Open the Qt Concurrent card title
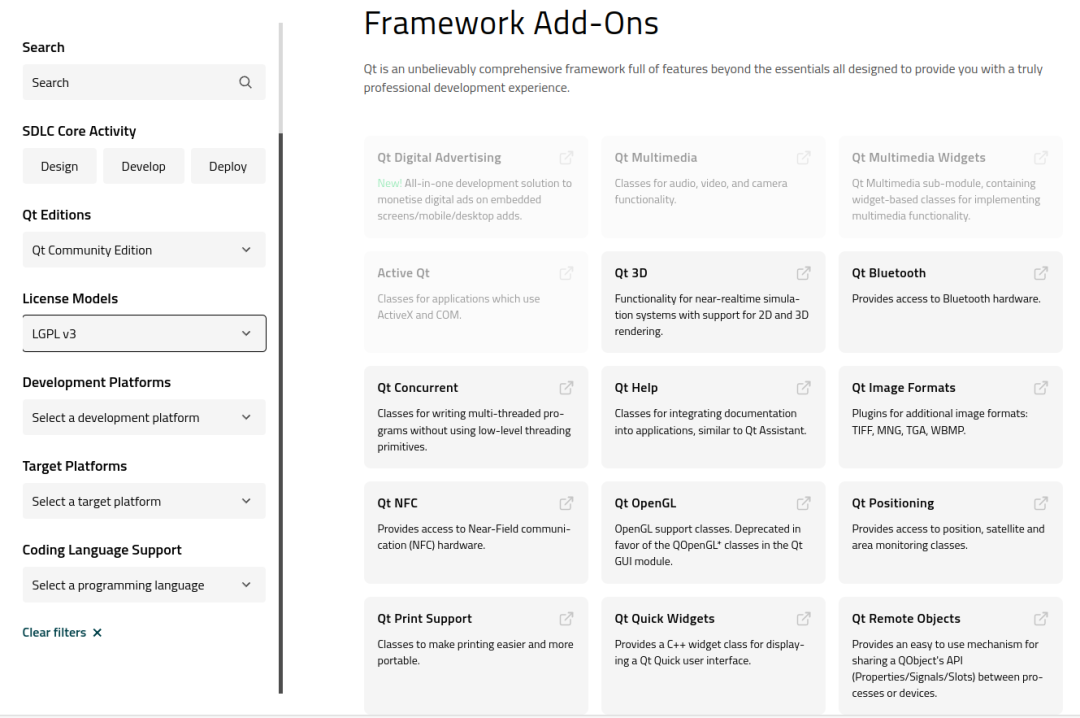 click(x=417, y=388)
